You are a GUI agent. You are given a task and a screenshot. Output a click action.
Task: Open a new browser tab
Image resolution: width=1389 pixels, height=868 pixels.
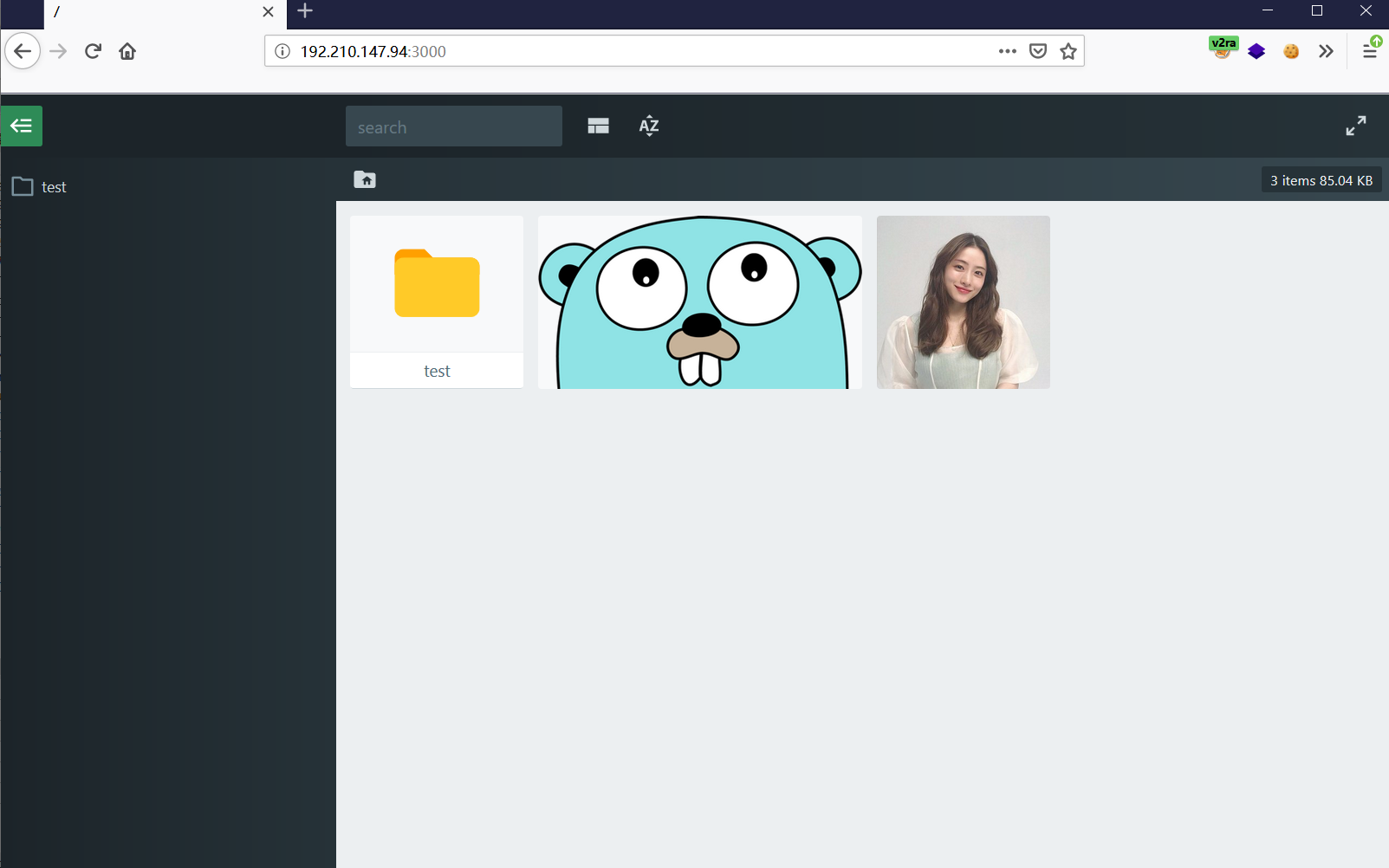(x=305, y=11)
